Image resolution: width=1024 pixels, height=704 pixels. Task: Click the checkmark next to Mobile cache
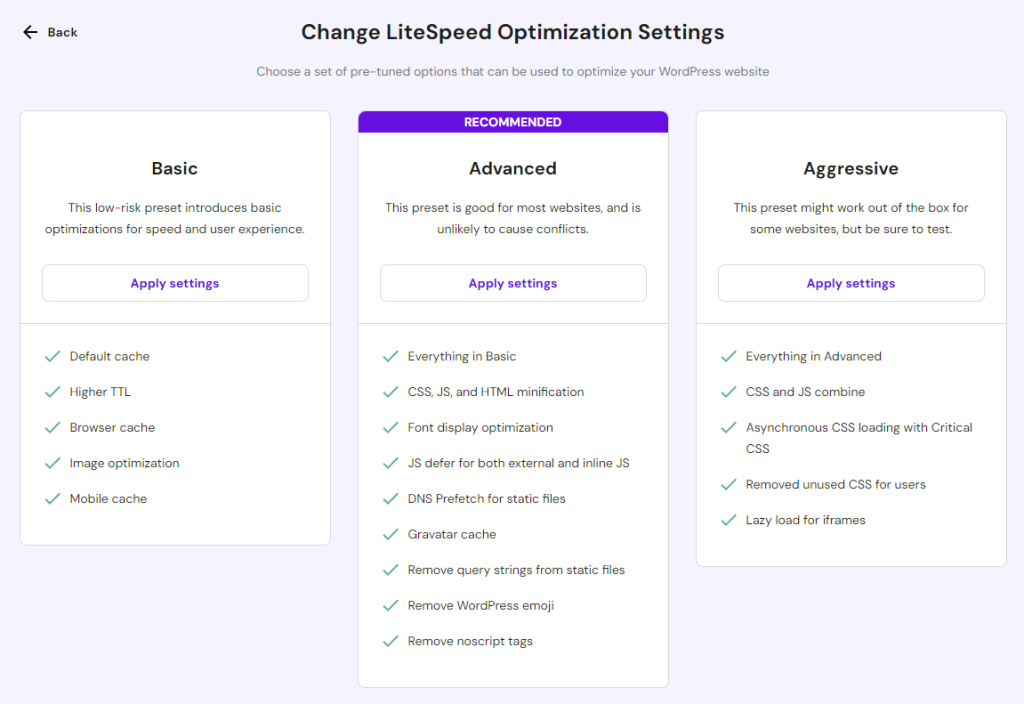point(52,498)
